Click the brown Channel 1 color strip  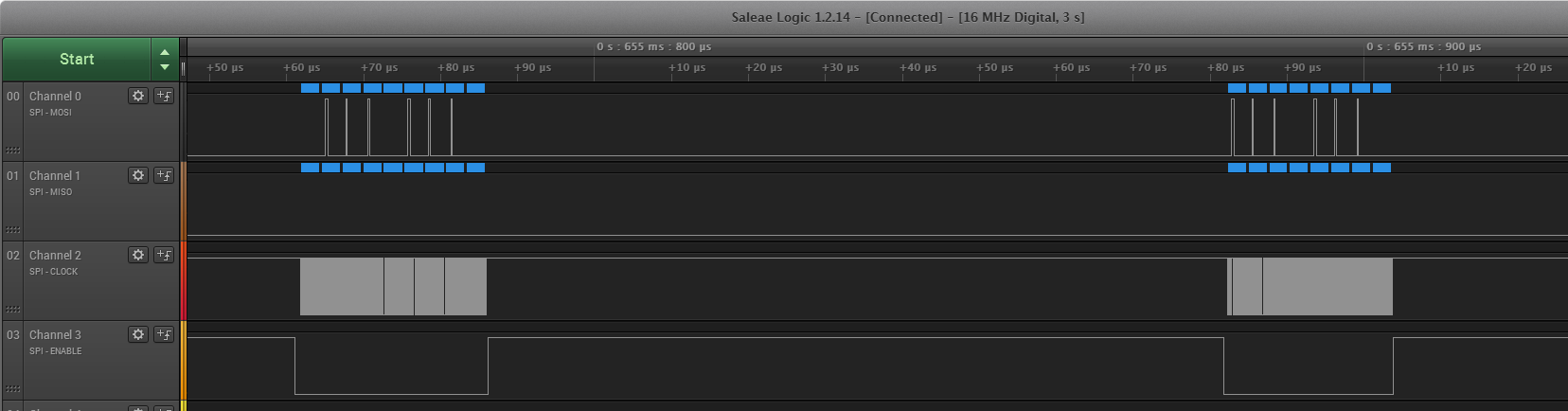(184, 201)
